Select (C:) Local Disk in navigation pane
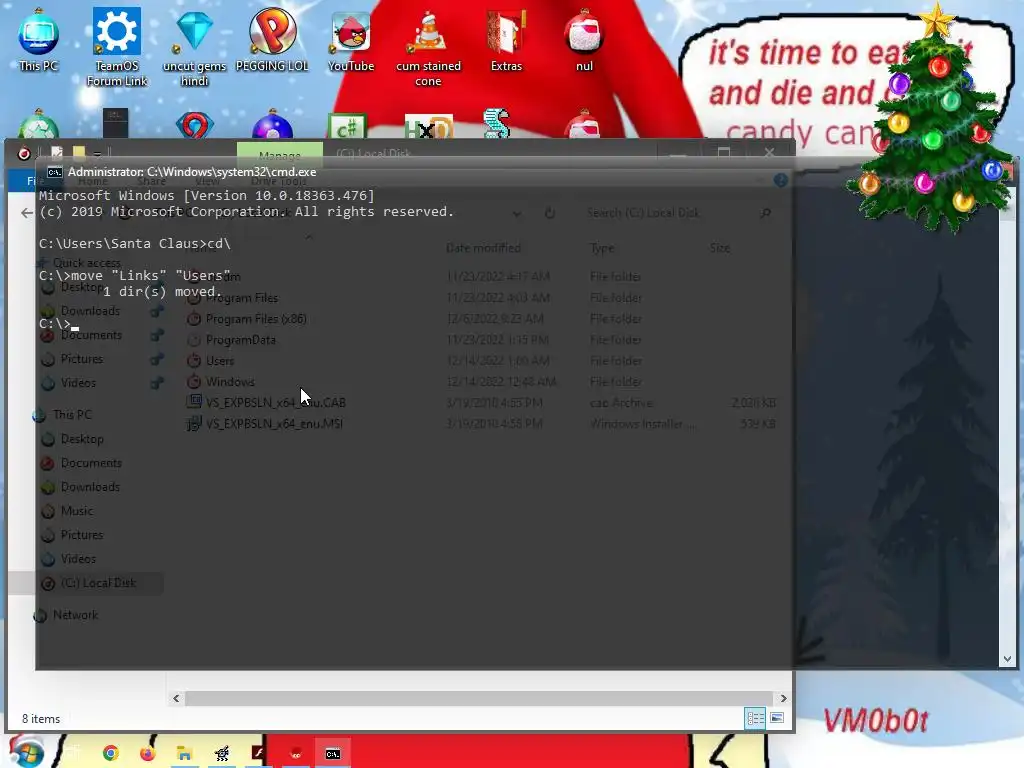The height and width of the screenshot is (768, 1024). (x=98, y=583)
